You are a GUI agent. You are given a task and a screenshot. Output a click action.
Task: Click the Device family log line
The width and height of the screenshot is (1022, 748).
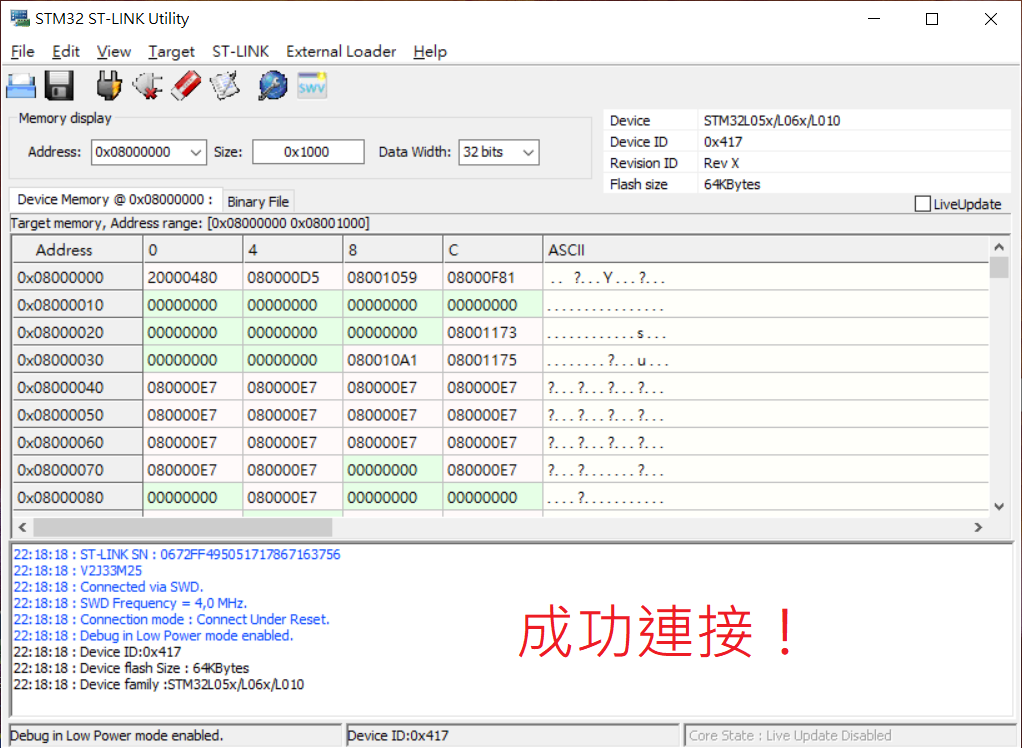tap(158, 685)
